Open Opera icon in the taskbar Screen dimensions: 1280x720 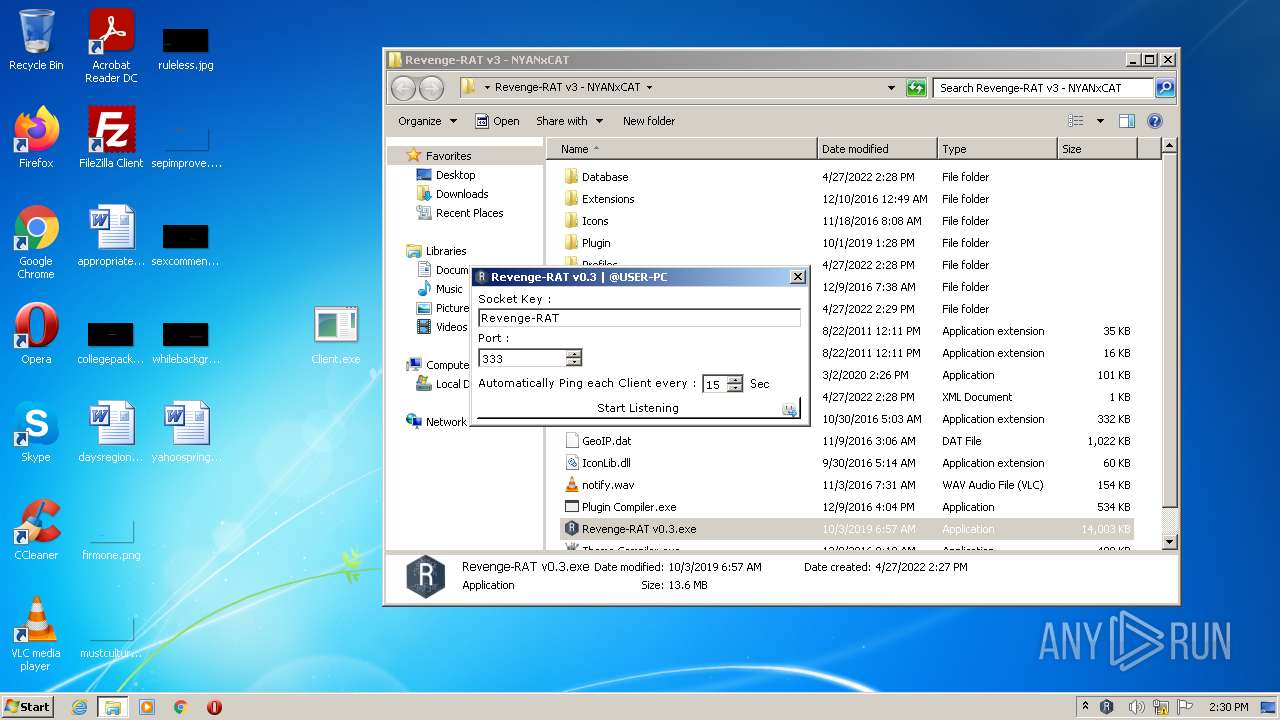tap(214, 707)
